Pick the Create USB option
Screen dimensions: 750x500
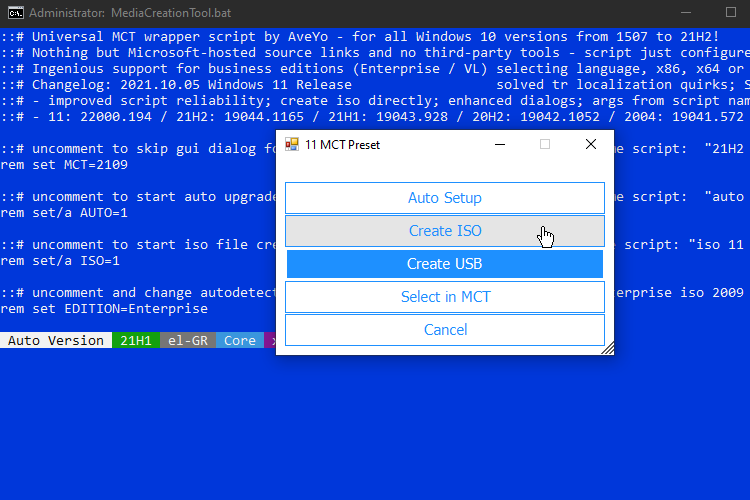pos(445,264)
